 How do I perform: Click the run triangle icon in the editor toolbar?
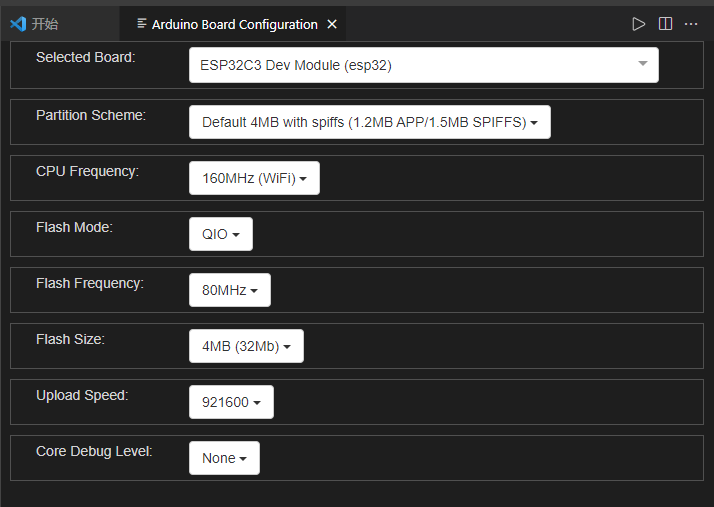click(638, 24)
